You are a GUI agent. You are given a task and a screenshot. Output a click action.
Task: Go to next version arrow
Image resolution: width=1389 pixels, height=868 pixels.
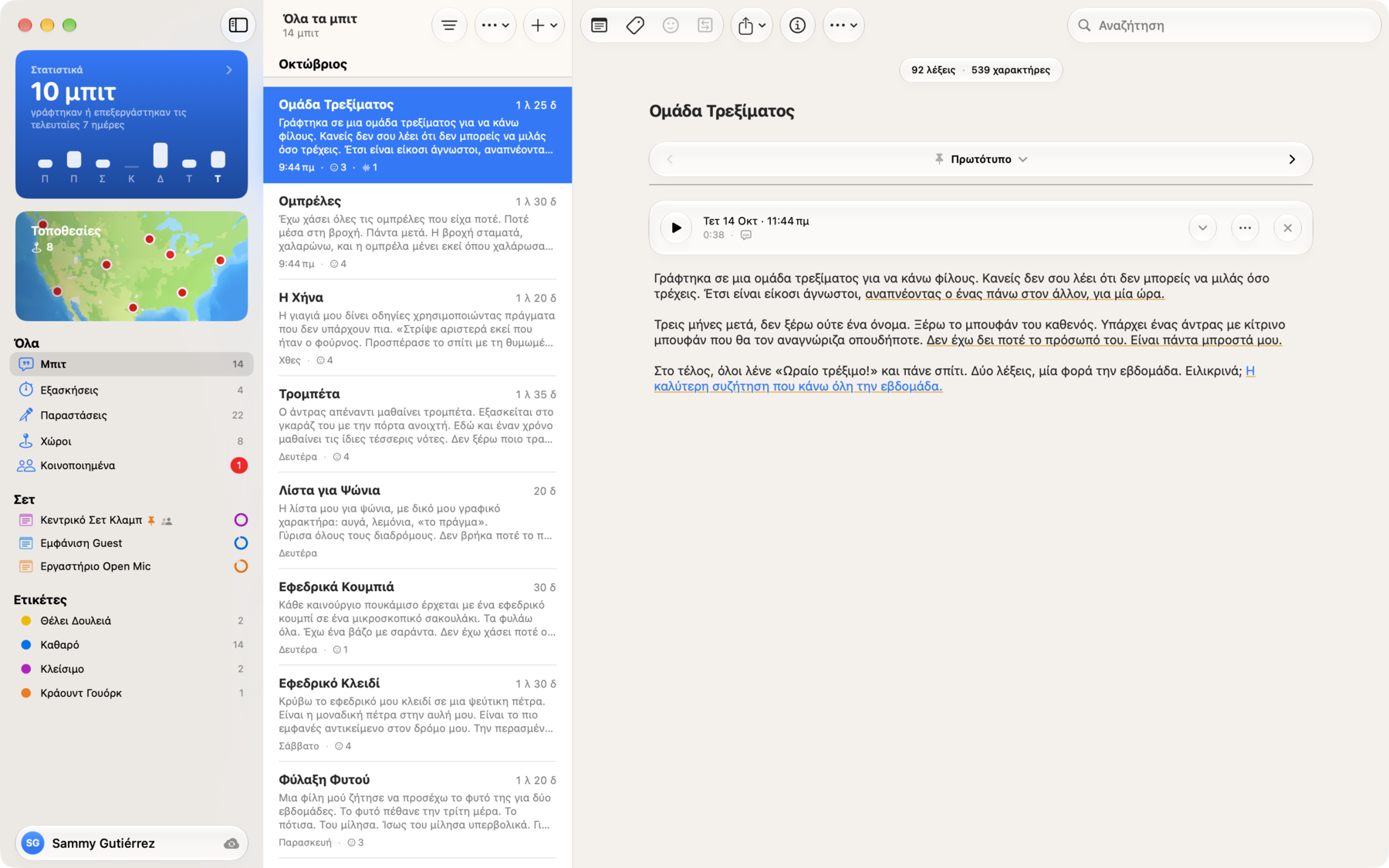1292,159
